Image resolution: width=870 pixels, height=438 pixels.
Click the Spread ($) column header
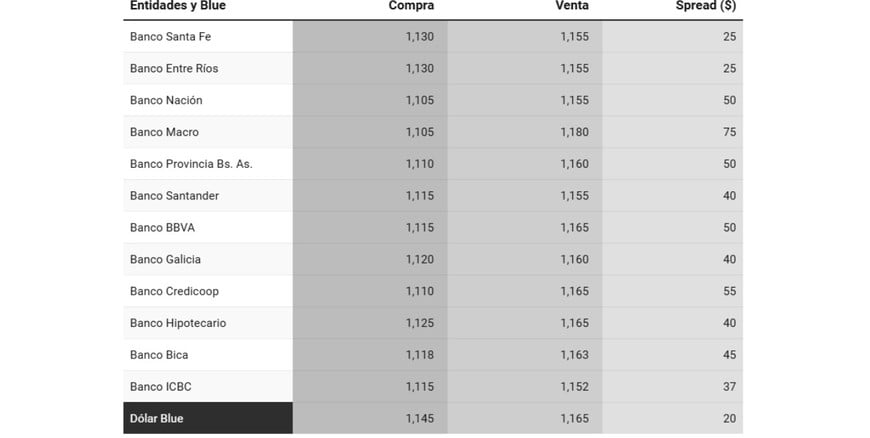(706, 6)
